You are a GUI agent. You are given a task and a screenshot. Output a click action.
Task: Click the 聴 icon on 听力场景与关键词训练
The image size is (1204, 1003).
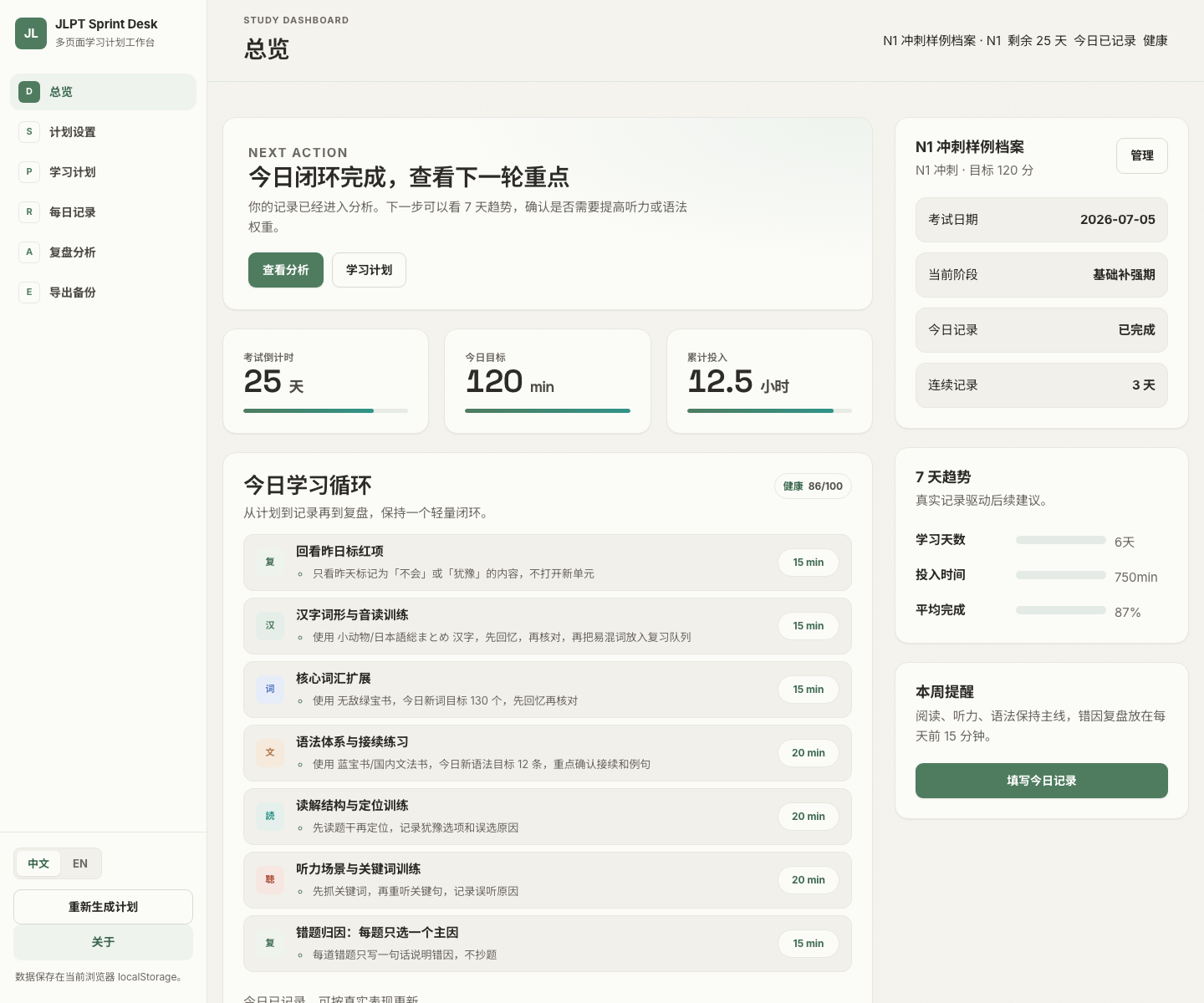(x=270, y=880)
